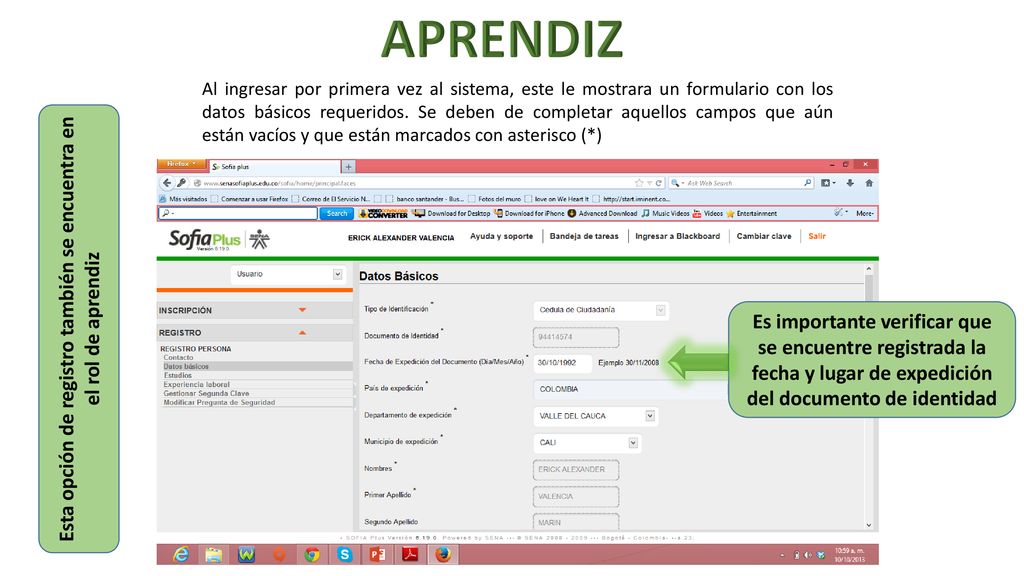Open the bookmarks menu icon
This screenshot has width=1024, height=576.
pyautogui.click(x=827, y=184)
